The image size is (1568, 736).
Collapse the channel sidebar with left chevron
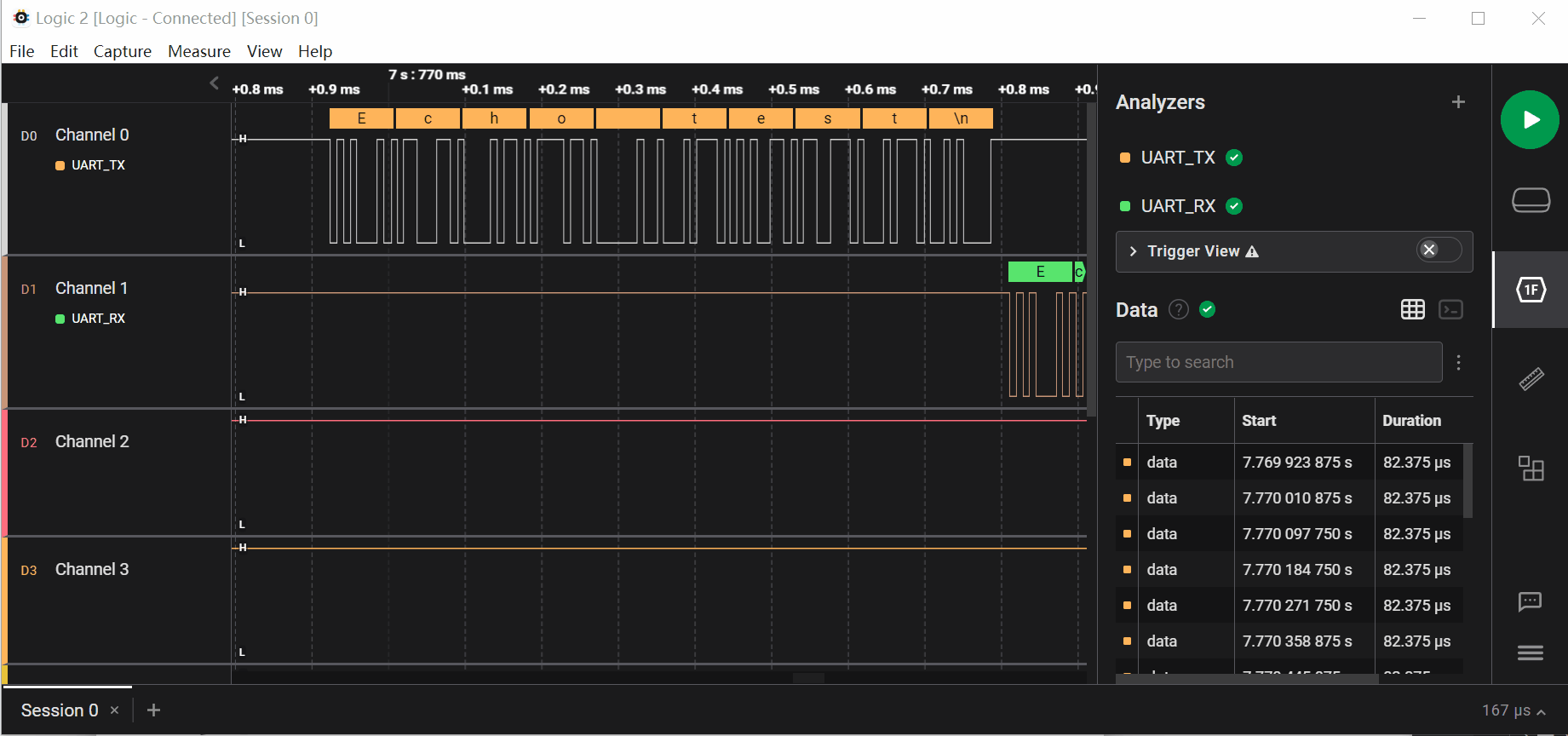(214, 83)
